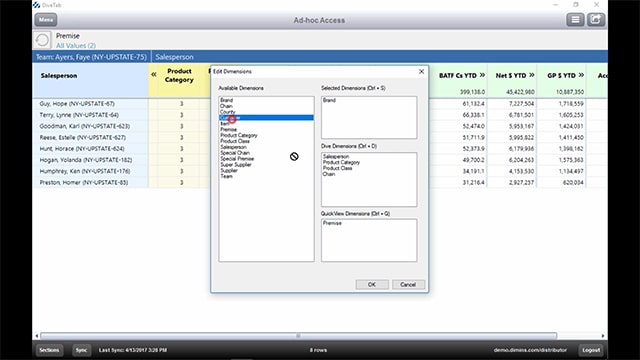Select row Humphrey, Ken (NY-UPSTATE-176)
Viewport: 640px width, 360px height.
point(85,171)
